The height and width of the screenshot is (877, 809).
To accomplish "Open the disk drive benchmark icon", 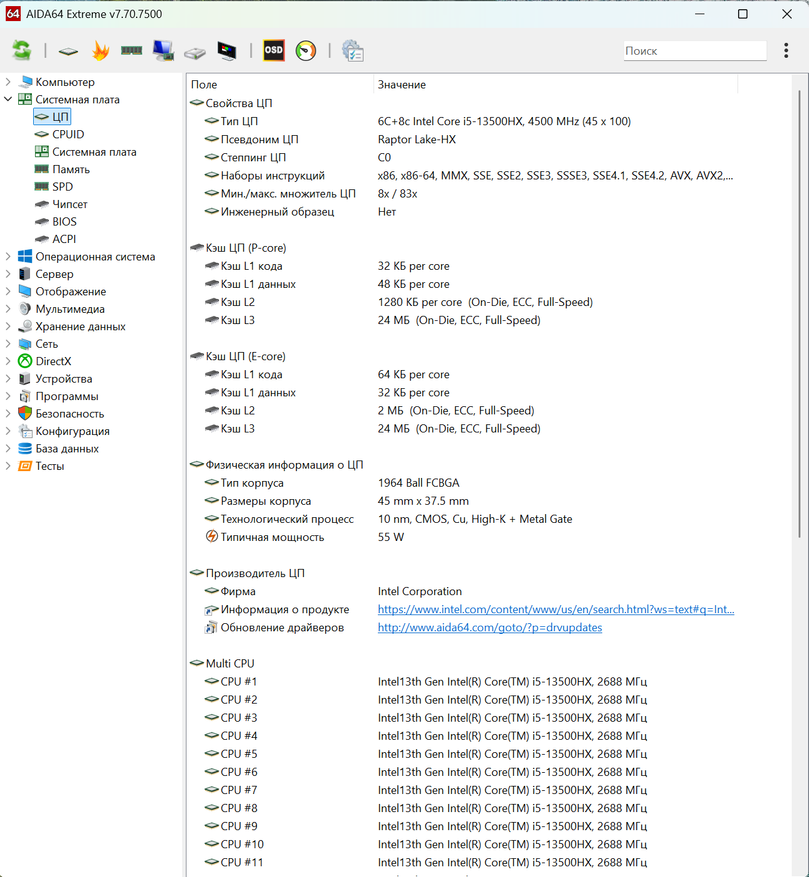I will 195,51.
